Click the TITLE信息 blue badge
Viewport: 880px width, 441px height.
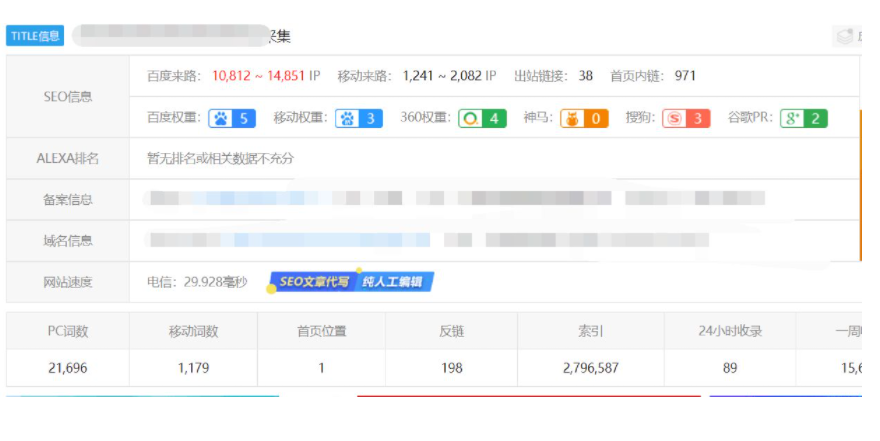[35, 36]
